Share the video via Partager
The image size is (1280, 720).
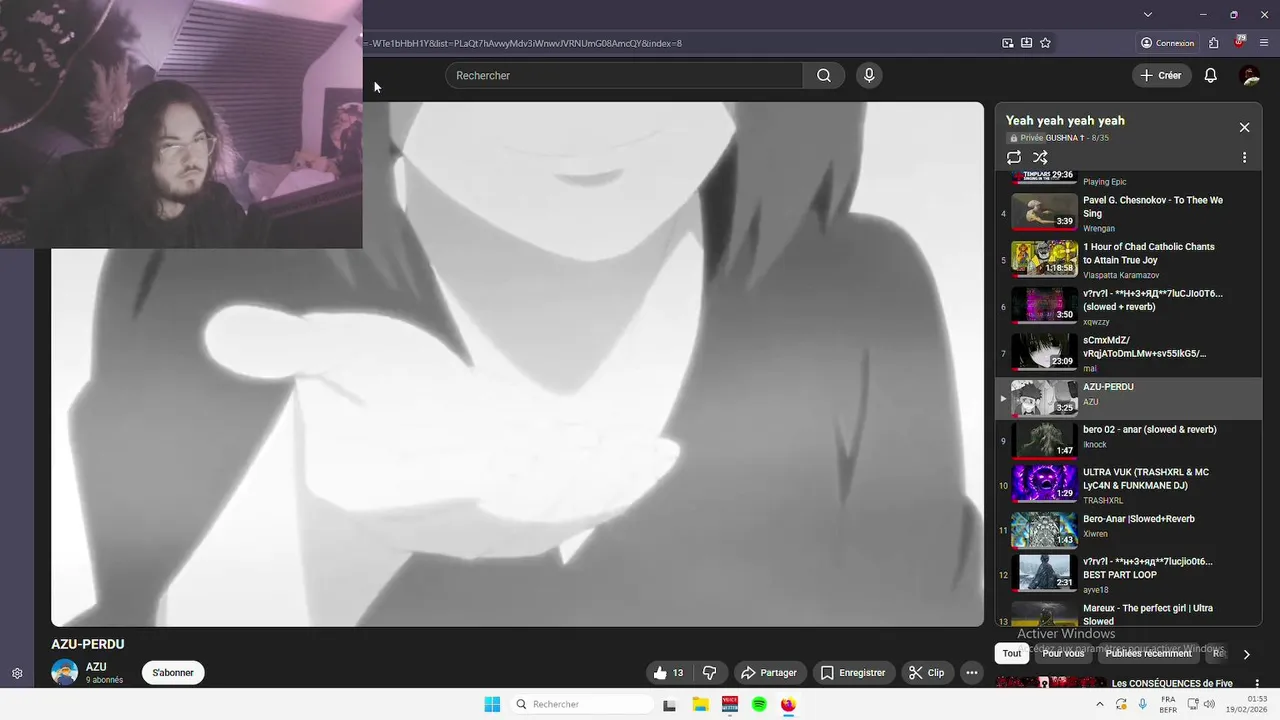pyautogui.click(x=768, y=673)
